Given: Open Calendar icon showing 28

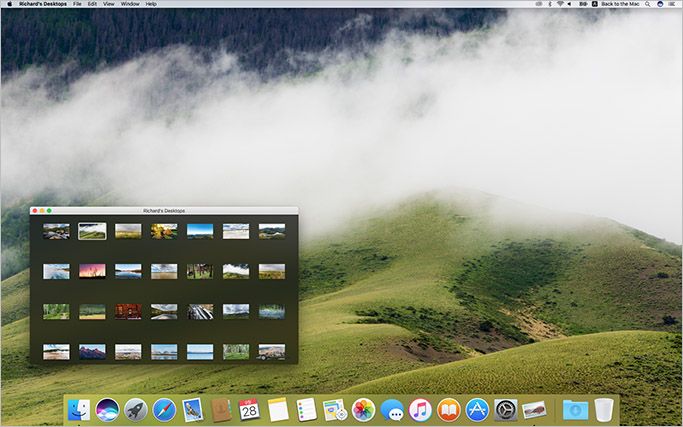Looking at the screenshot, I should [249, 410].
